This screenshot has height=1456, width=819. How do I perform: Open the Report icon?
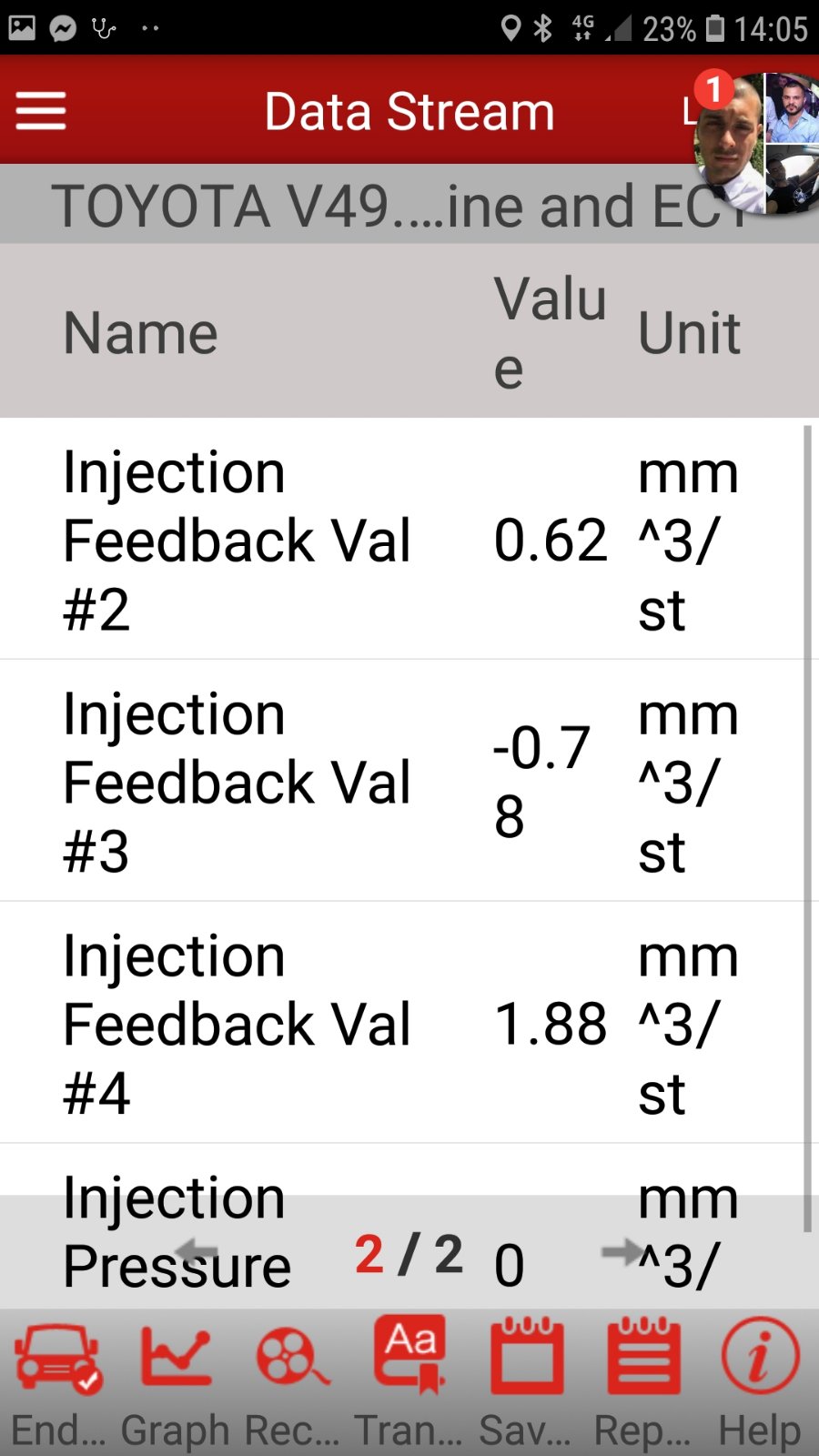(642, 1358)
